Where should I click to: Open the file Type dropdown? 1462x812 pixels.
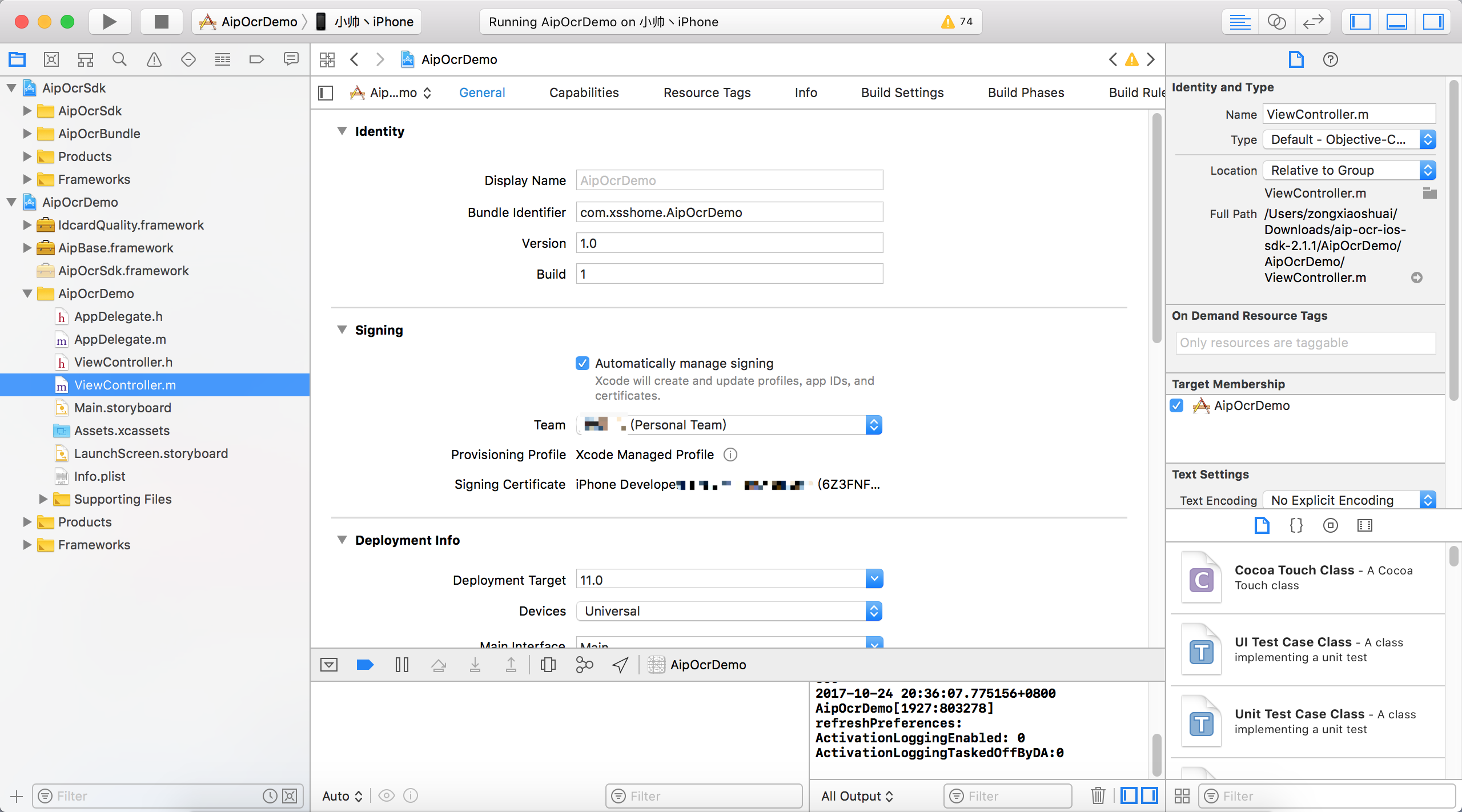[1349, 139]
